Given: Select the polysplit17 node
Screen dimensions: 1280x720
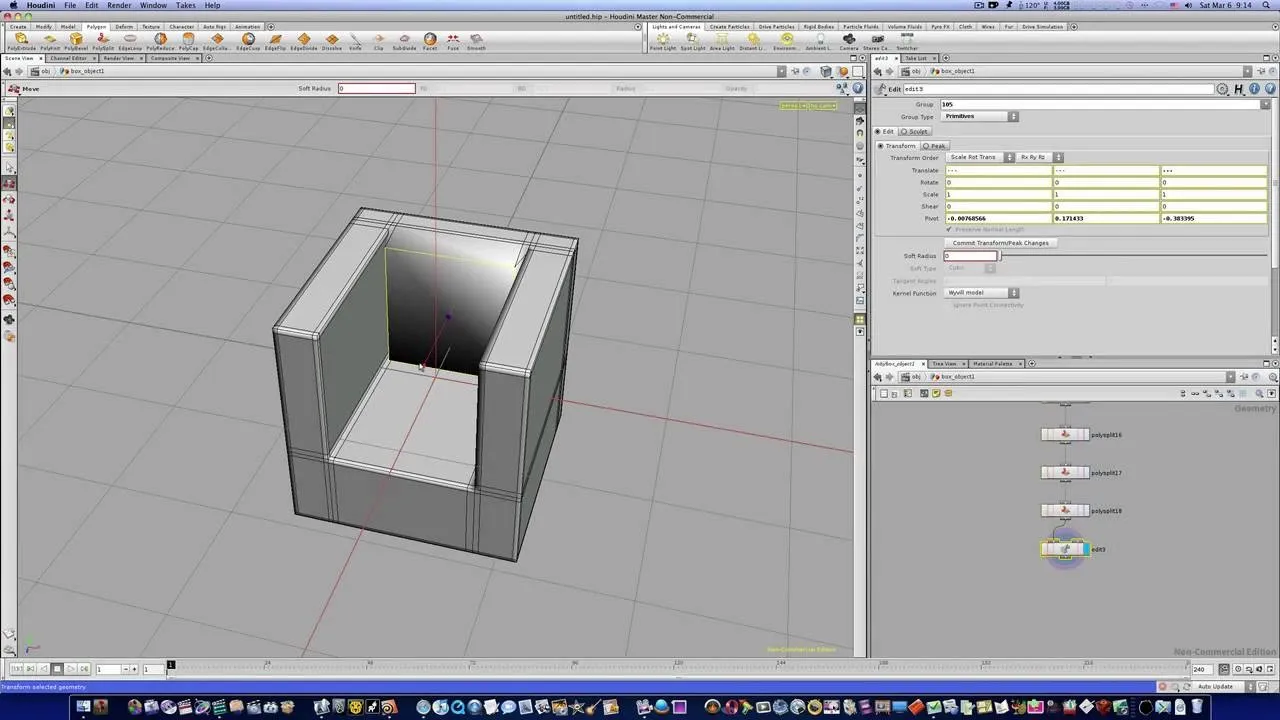Looking at the screenshot, I should point(1065,472).
